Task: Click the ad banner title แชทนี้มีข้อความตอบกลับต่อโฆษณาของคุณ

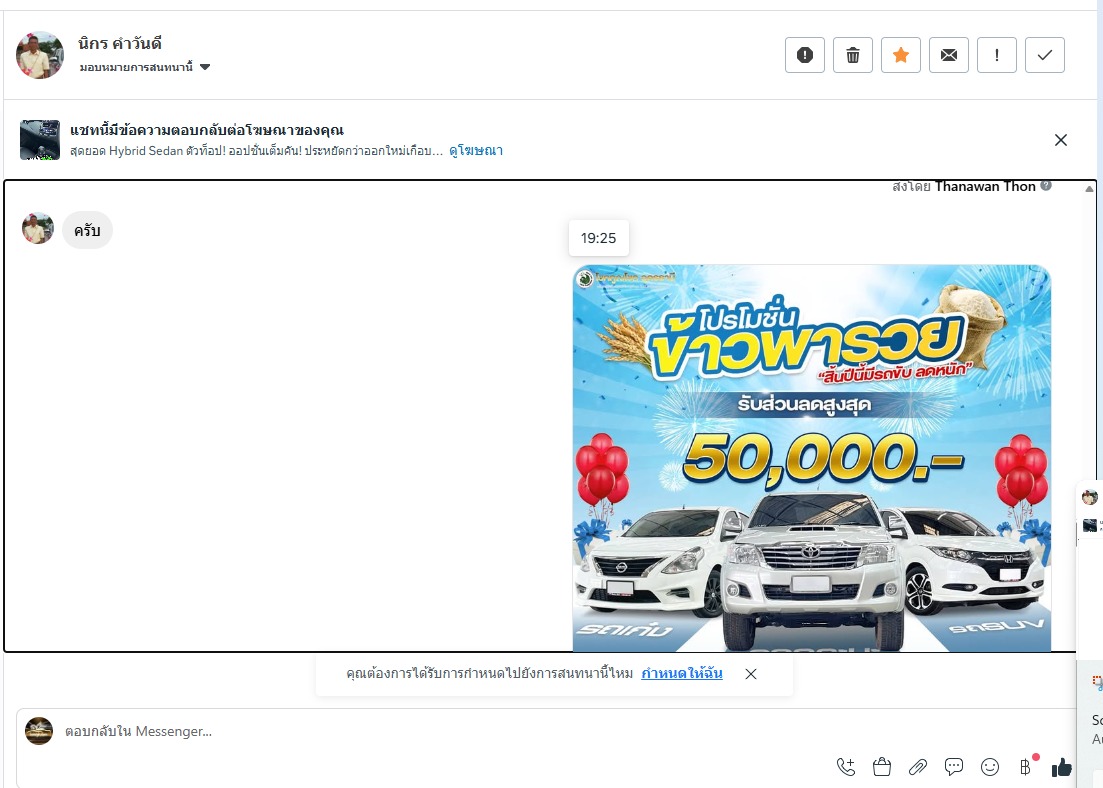Action: tap(207, 130)
